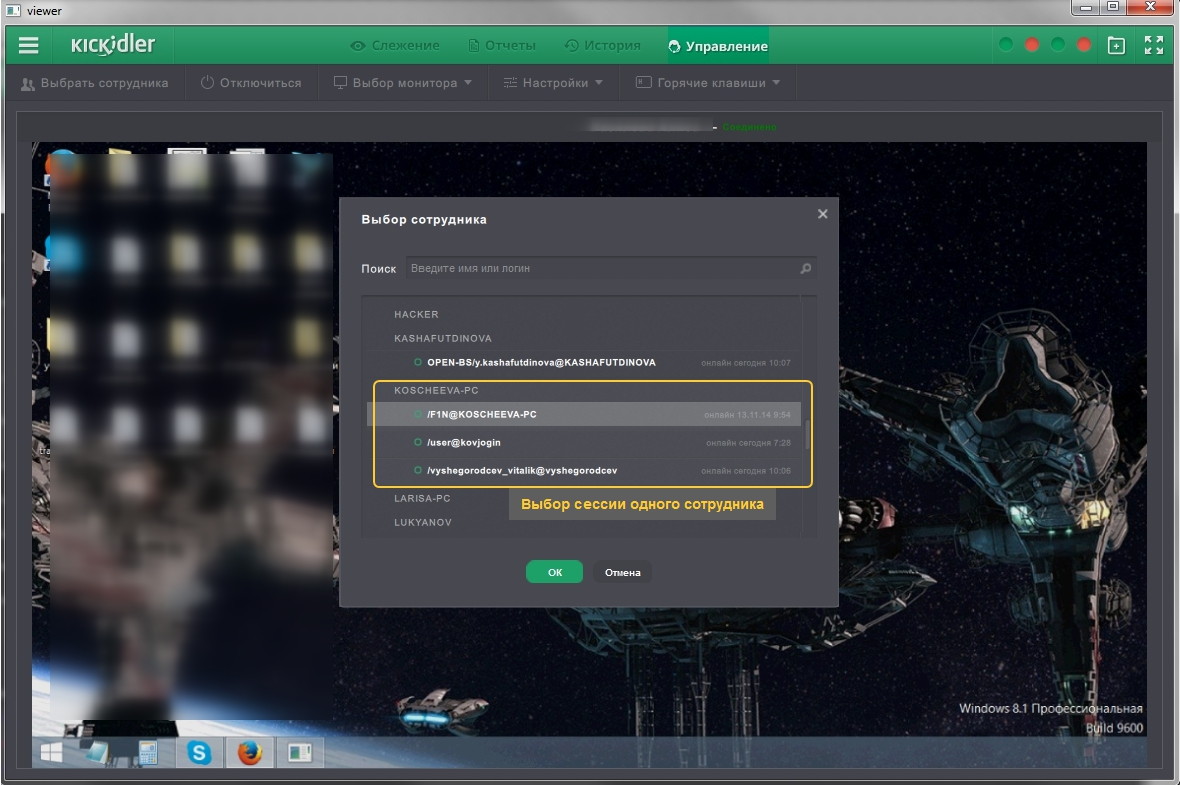The width and height of the screenshot is (1180, 785).
Task: Select the LARISA-PC entry
Action: click(422, 498)
